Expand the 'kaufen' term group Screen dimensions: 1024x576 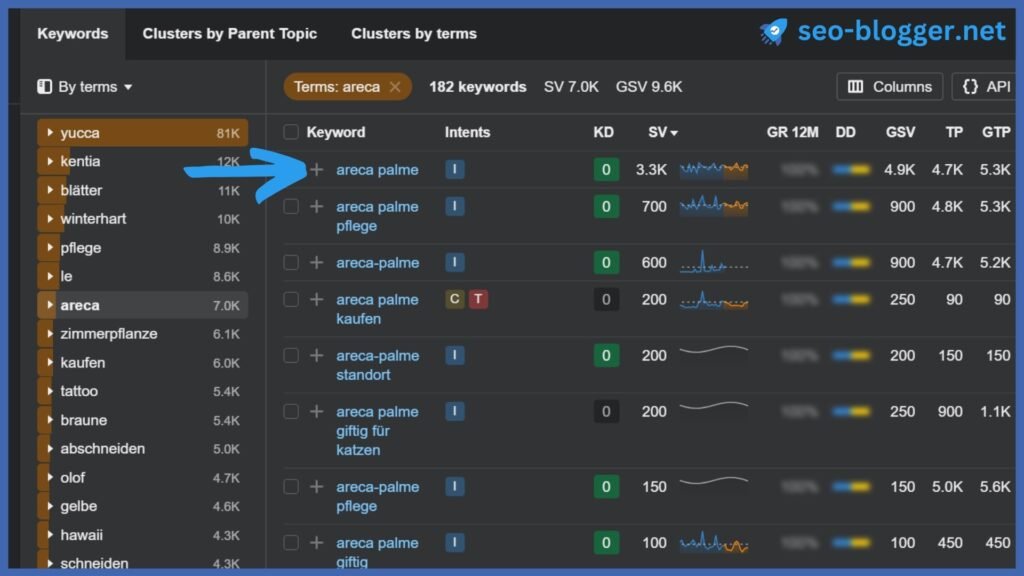pos(50,362)
